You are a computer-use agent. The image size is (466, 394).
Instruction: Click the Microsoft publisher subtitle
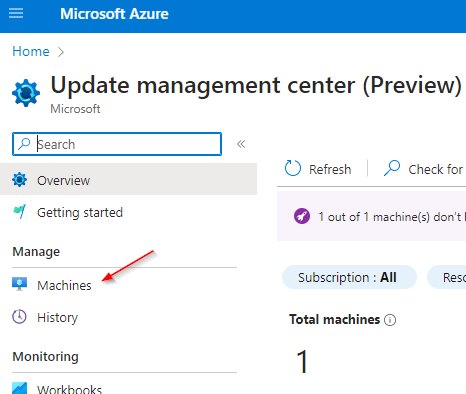pos(75,109)
